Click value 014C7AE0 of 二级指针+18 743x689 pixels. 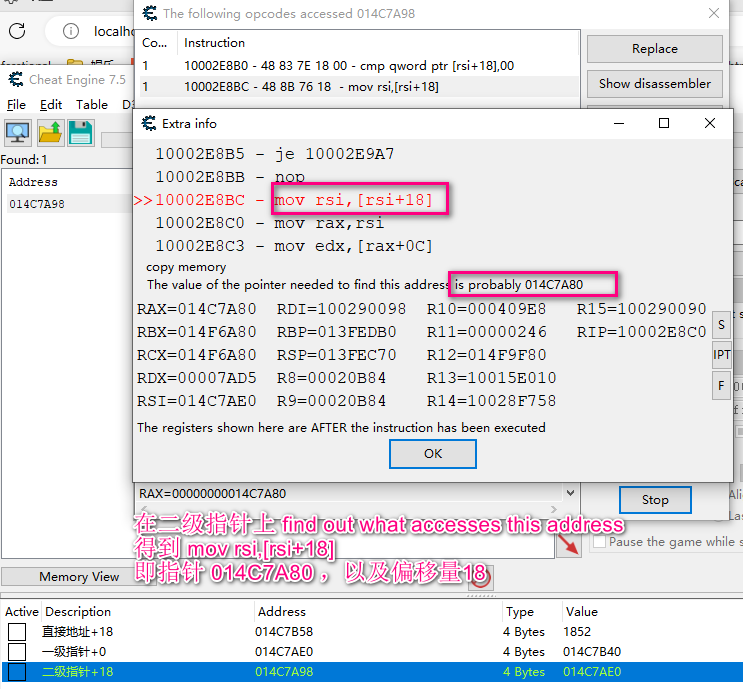coord(592,672)
